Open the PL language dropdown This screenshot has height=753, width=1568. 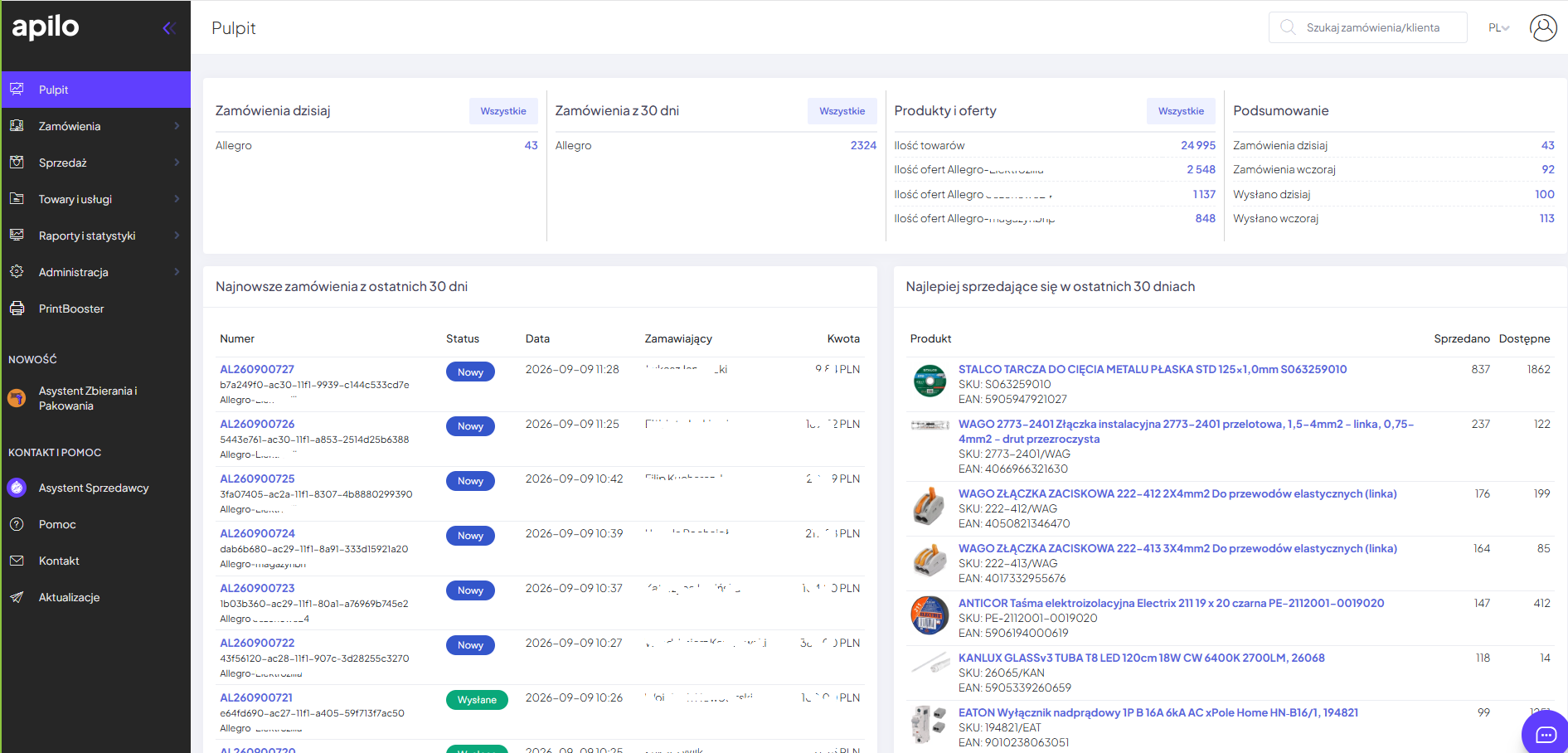[1498, 27]
